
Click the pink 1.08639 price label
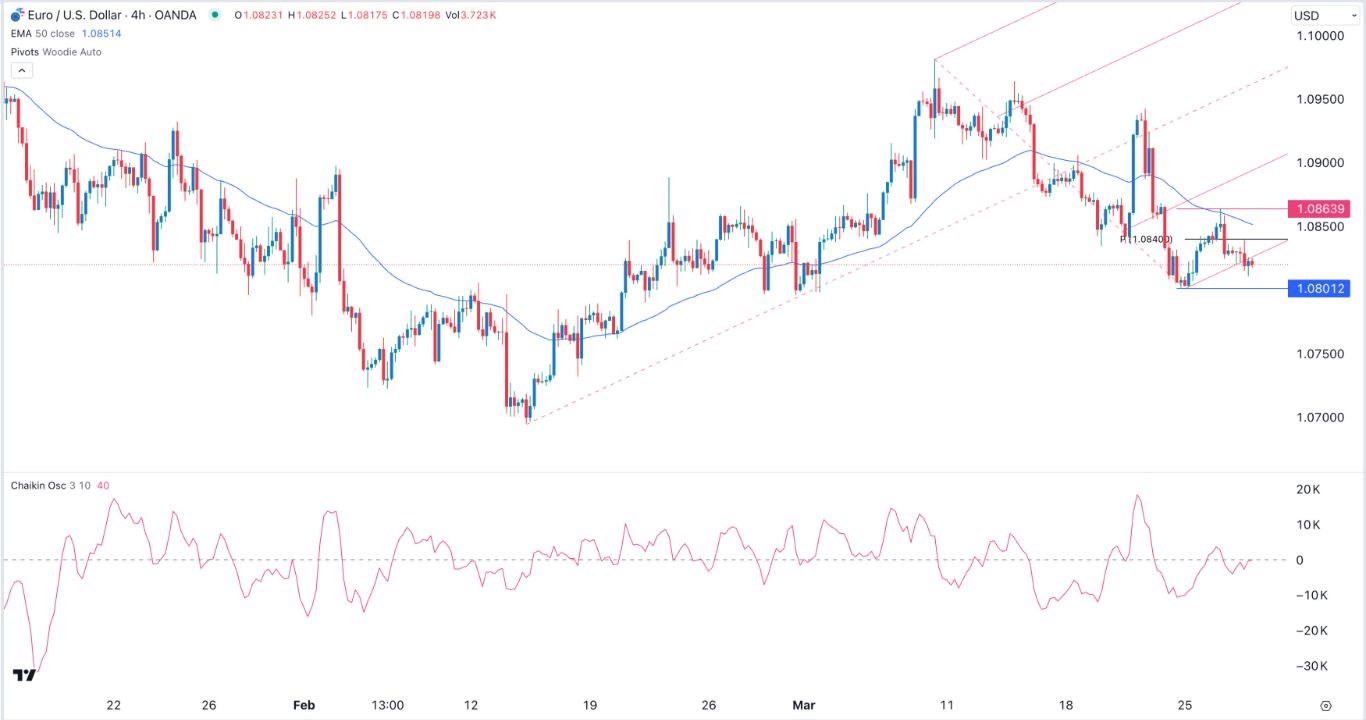[1322, 209]
